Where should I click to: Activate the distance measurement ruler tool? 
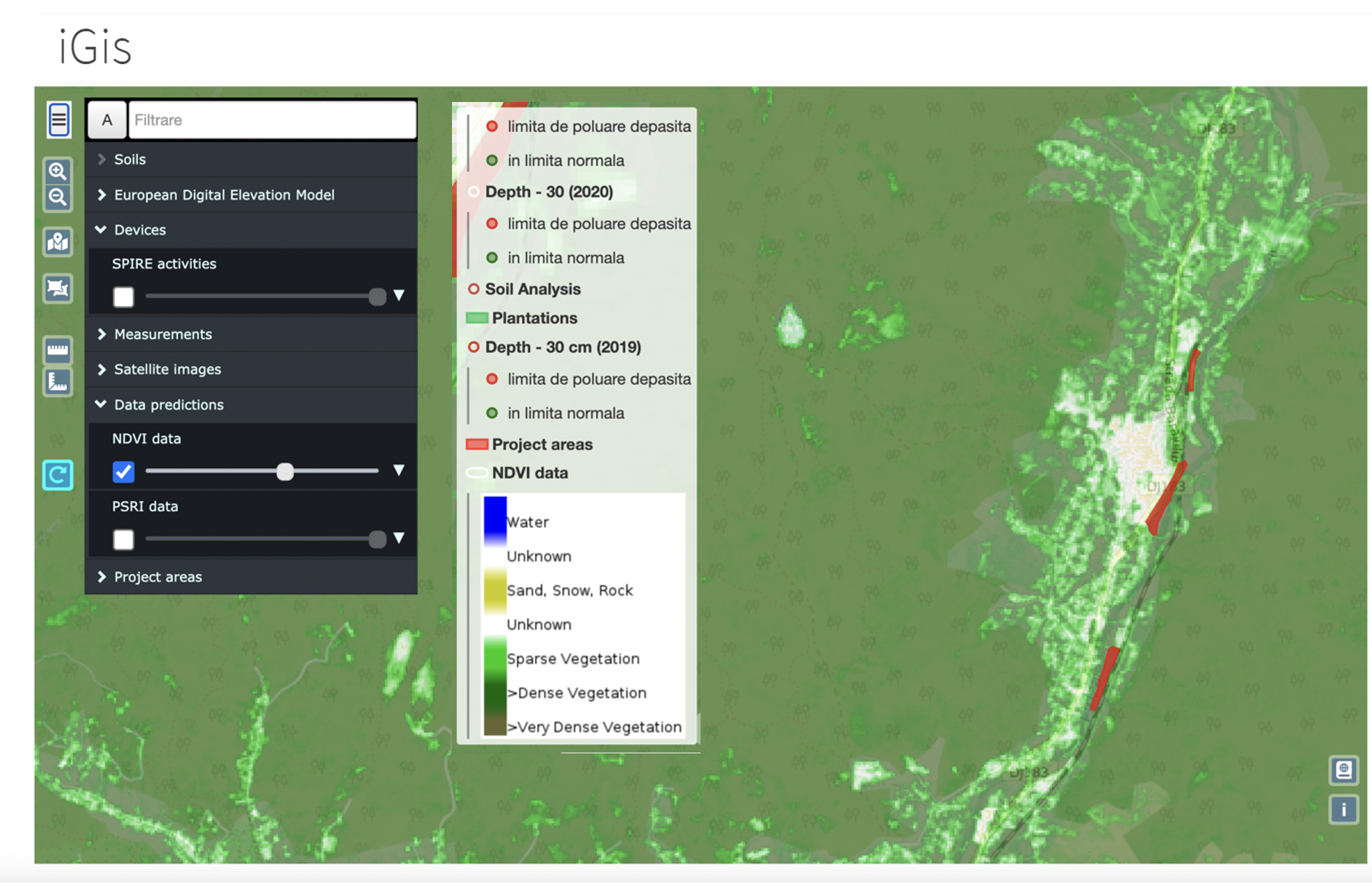point(58,350)
